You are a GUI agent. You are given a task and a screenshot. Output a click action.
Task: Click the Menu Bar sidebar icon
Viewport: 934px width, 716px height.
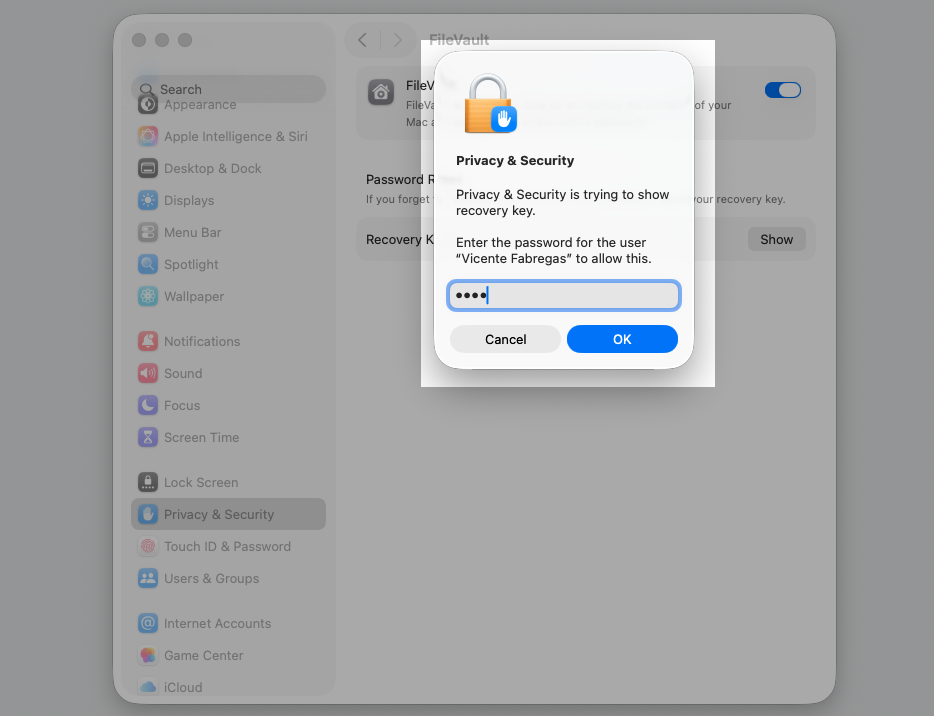click(148, 232)
